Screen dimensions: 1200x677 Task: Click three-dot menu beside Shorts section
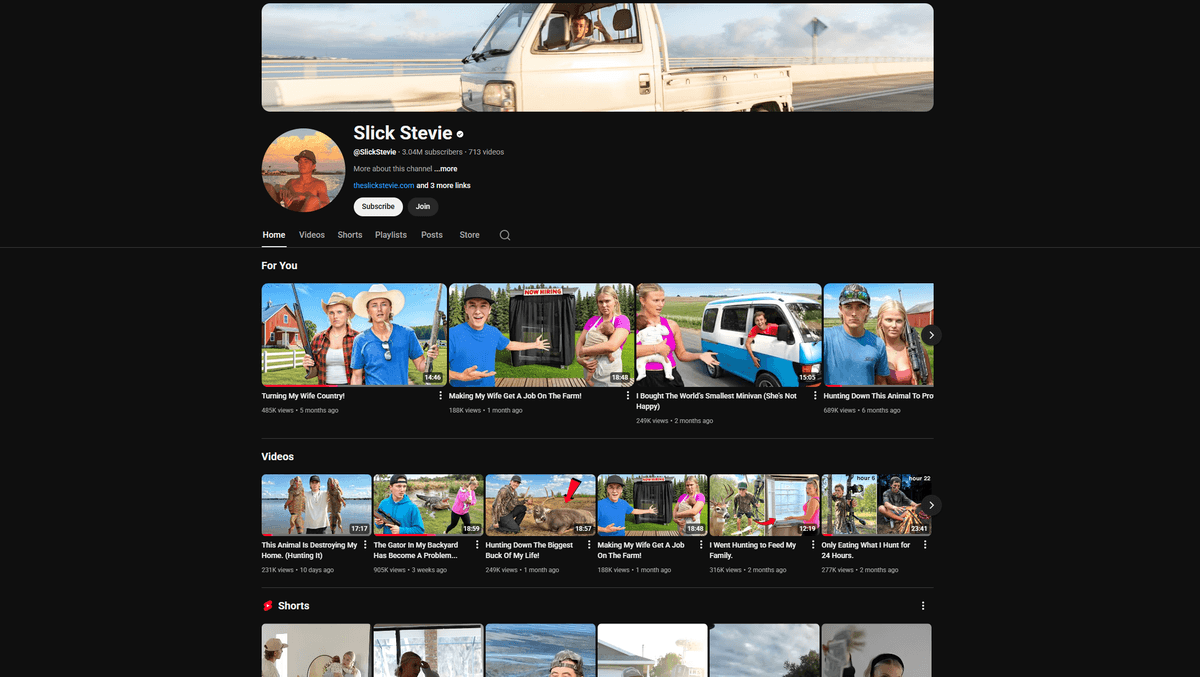click(x=923, y=606)
